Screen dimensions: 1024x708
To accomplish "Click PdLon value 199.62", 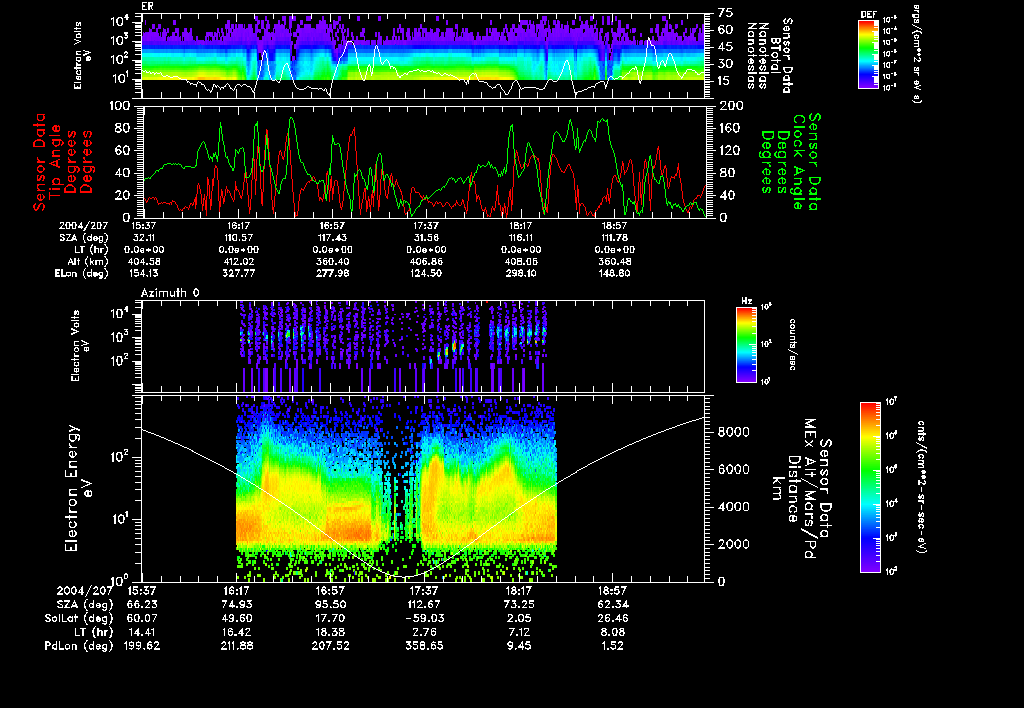I will coord(142,645).
